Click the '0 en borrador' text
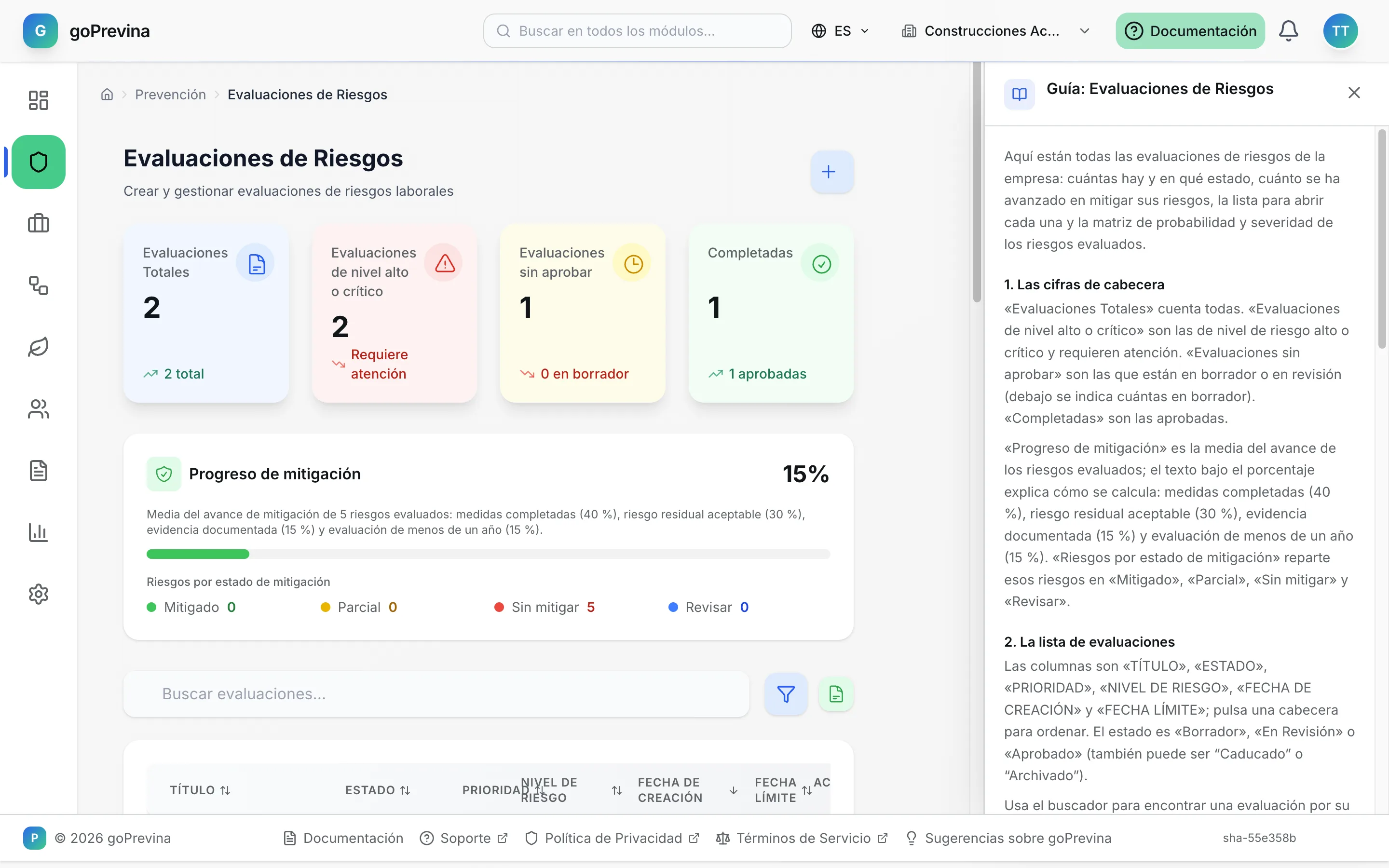 [585, 374]
